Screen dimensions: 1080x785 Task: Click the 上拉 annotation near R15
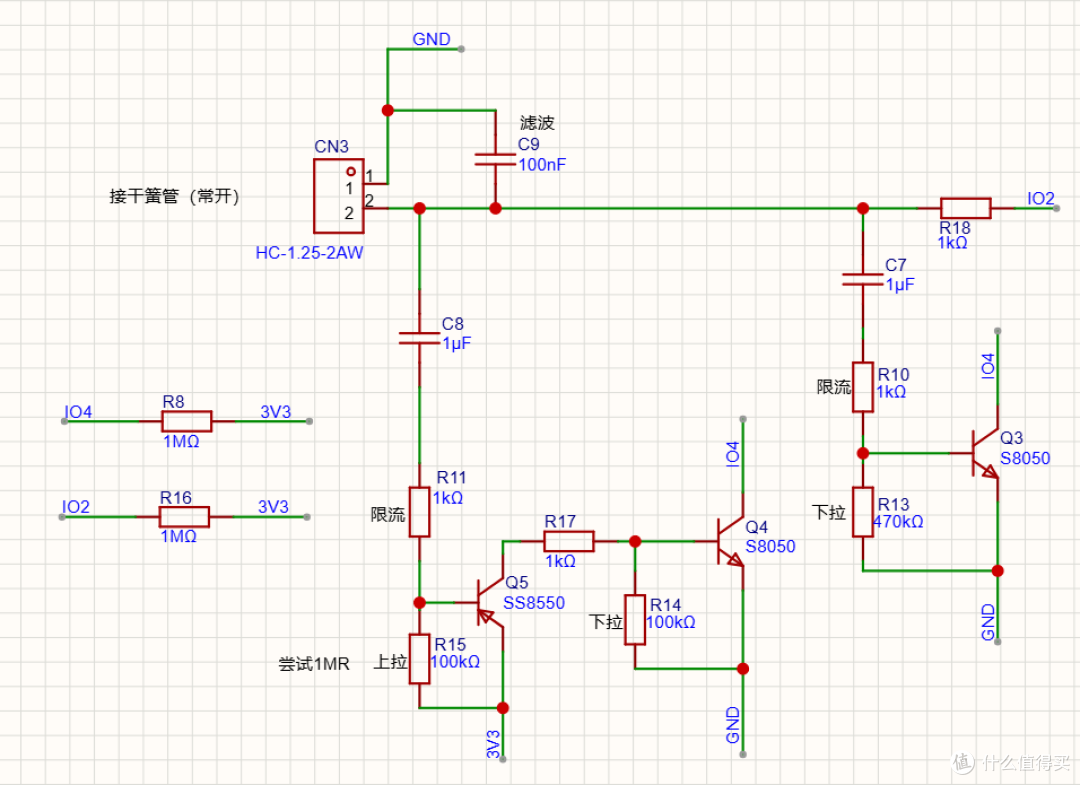pos(391,662)
